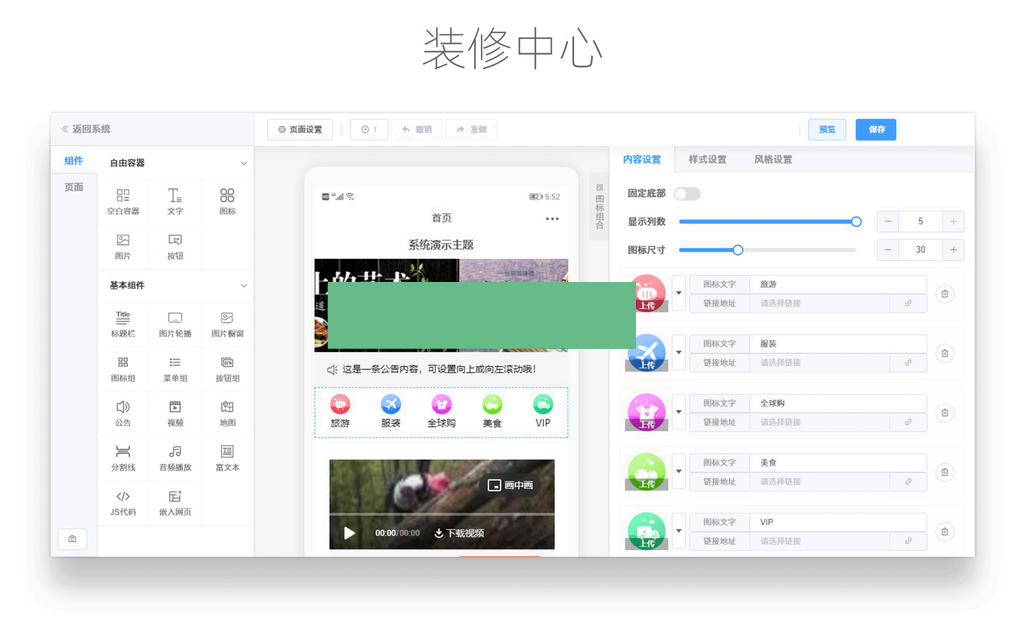Screen dimensions: 1024x635
Task: Open dropdown arrow beside 全球购 icon
Action: coord(679,412)
